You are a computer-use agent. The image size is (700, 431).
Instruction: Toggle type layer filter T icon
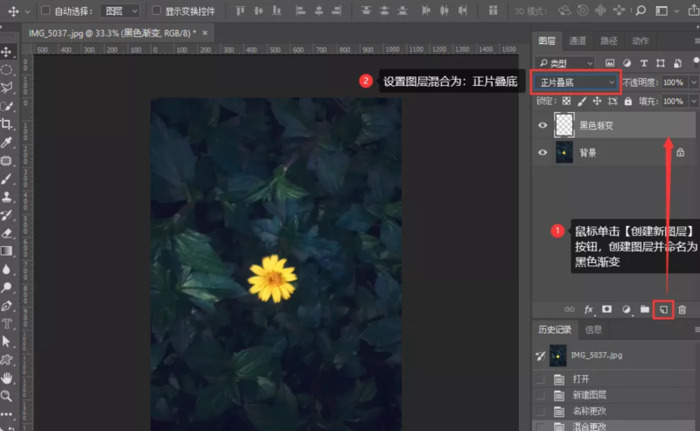(644, 63)
